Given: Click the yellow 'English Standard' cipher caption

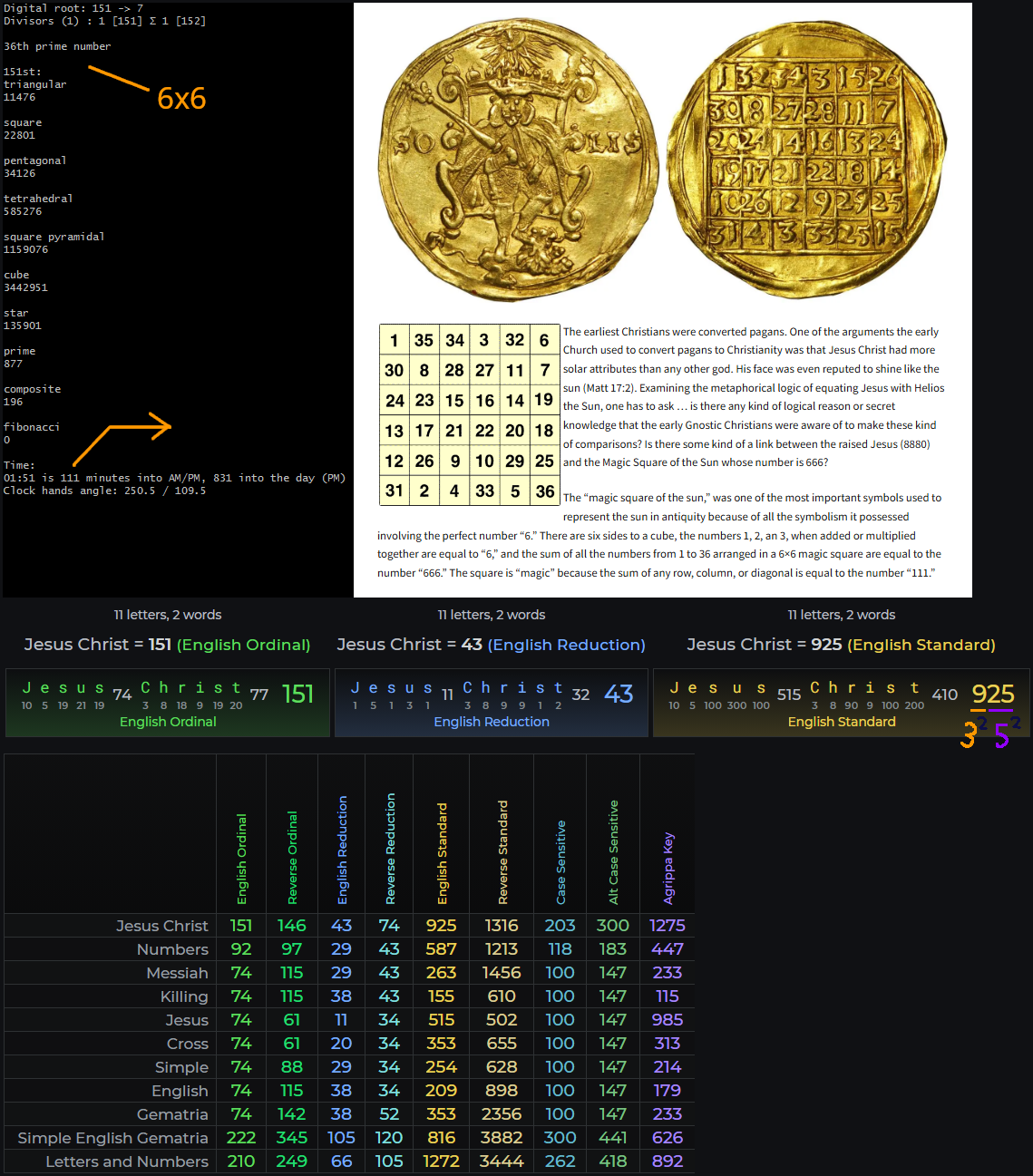Looking at the screenshot, I should click(842, 722).
